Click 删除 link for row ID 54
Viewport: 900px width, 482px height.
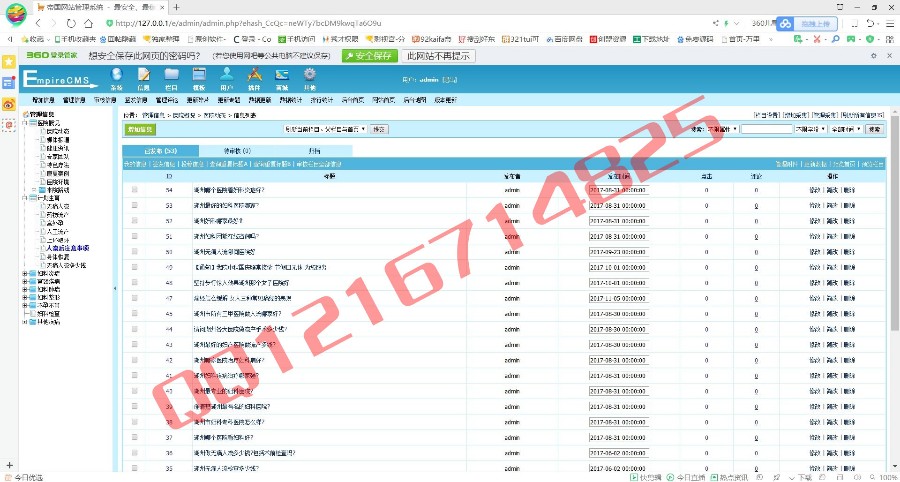(849, 190)
